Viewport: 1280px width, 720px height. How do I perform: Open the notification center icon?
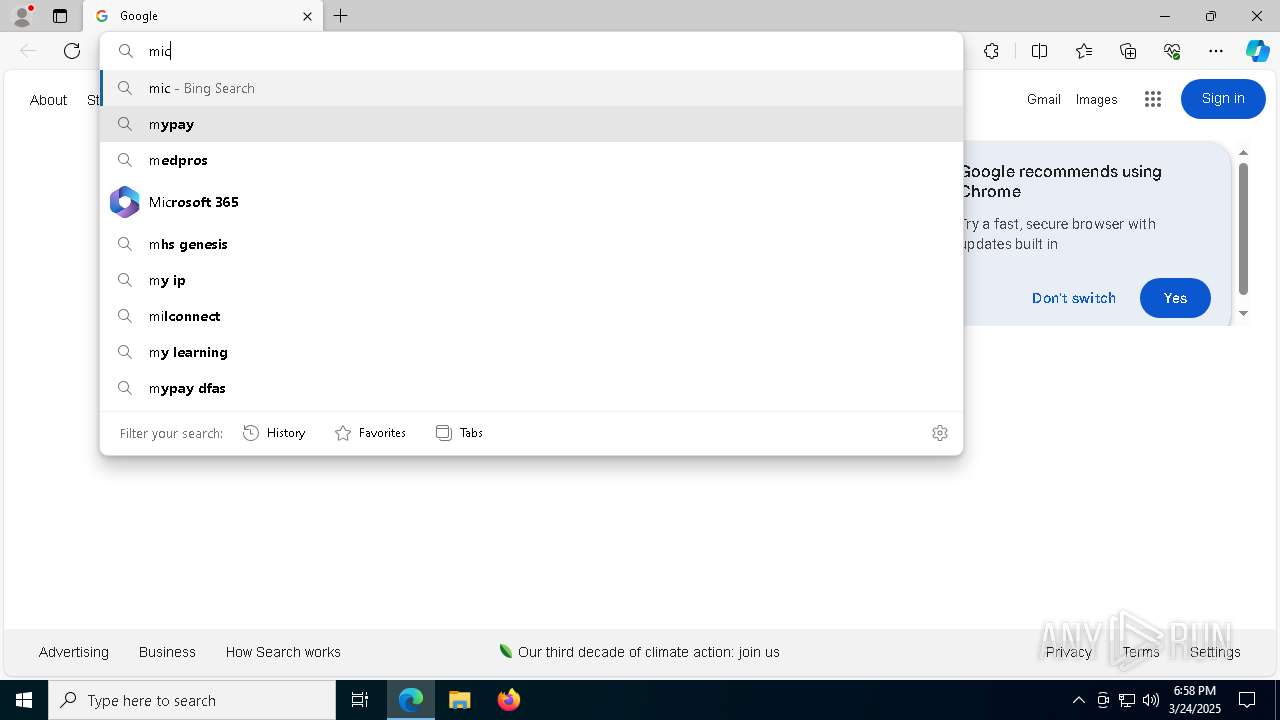tap(1247, 700)
